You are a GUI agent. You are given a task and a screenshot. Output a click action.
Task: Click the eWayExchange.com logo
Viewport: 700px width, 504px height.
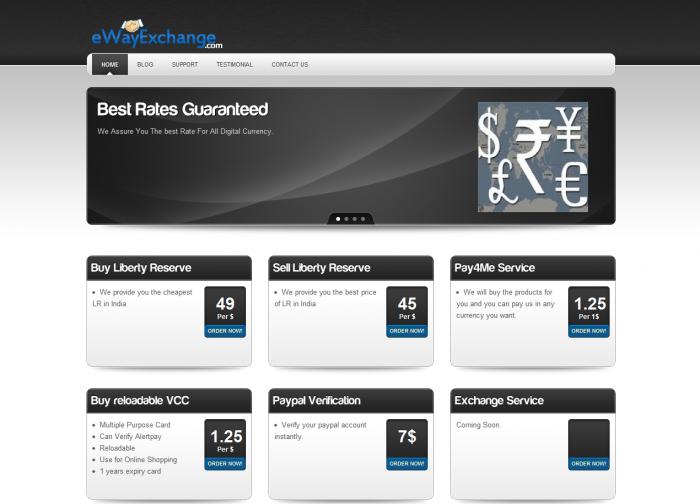[x=157, y=34]
